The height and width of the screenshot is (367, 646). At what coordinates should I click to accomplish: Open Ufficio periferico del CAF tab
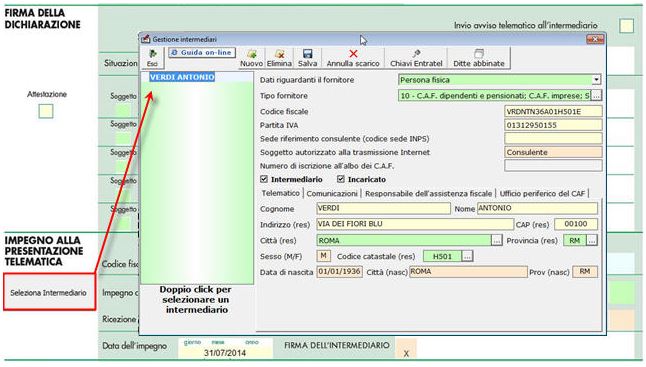coord(542,193)
